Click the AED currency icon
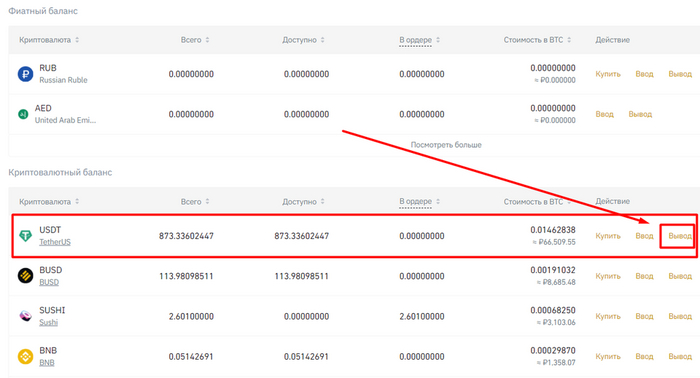The height and width of the screenshot is (378, 700). tap(23, 114)
